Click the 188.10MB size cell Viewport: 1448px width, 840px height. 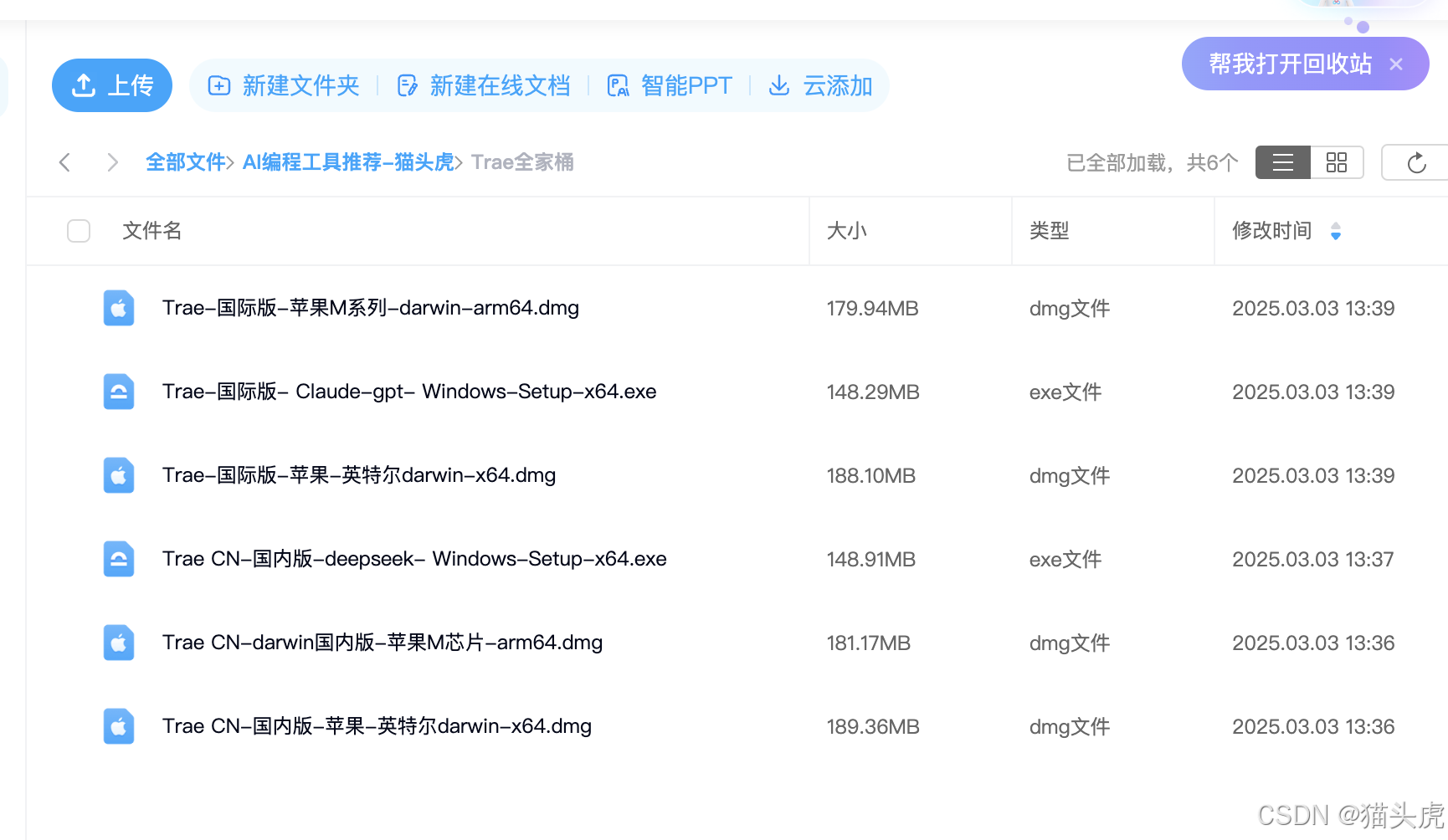871,476
